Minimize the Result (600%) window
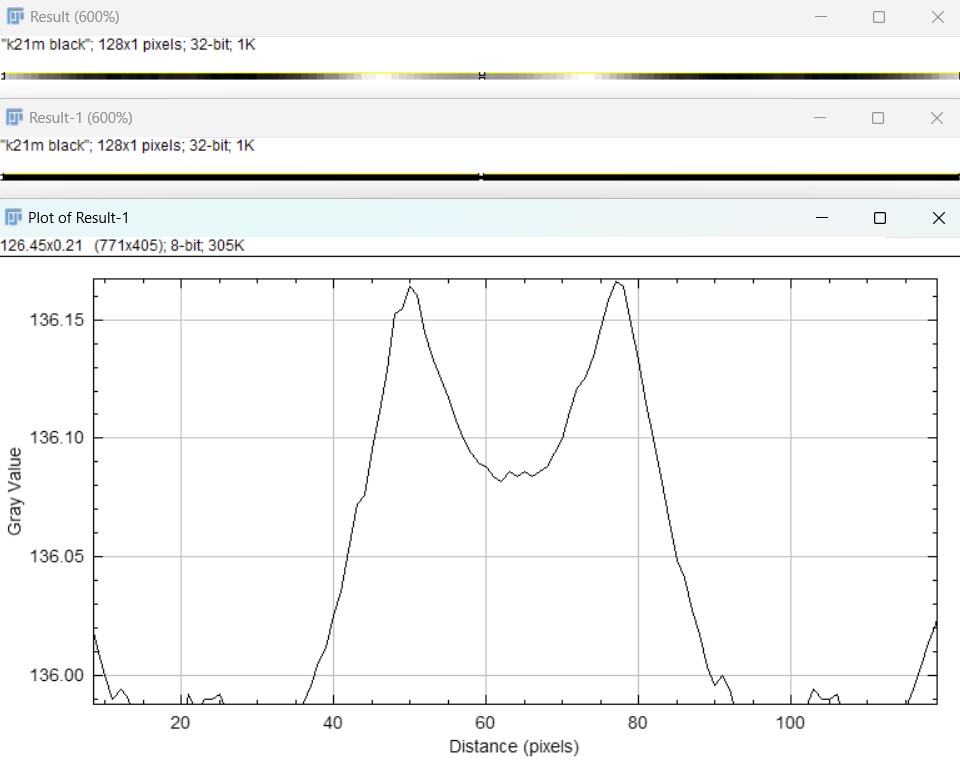Image resolution: width=960 pixels, height=763 pixels. (x=820, y=17)
